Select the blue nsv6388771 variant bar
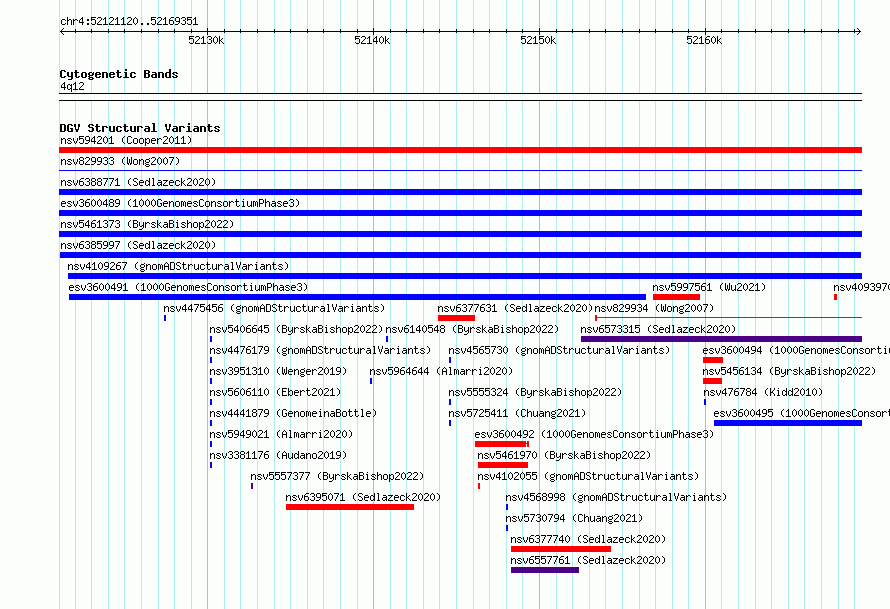The width and height of the screenshot is (890, 609). pyautogui.click(x=460, y=192)
